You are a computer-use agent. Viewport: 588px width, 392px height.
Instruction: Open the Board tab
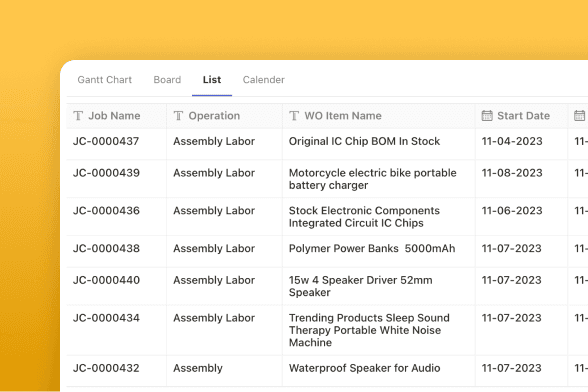point(167,80)
